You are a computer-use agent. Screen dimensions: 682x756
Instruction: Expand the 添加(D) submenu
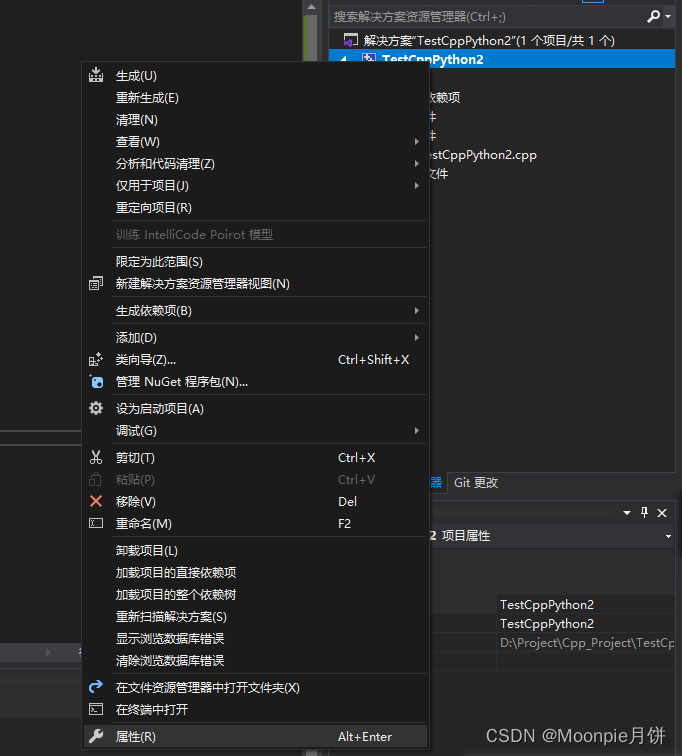417,338
